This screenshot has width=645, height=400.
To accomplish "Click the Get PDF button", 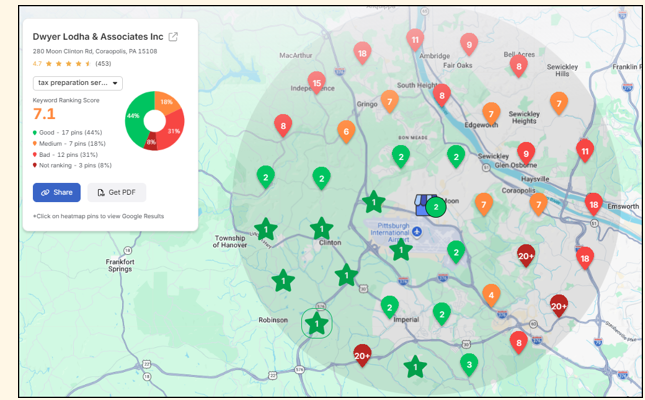I will point(117,192).
